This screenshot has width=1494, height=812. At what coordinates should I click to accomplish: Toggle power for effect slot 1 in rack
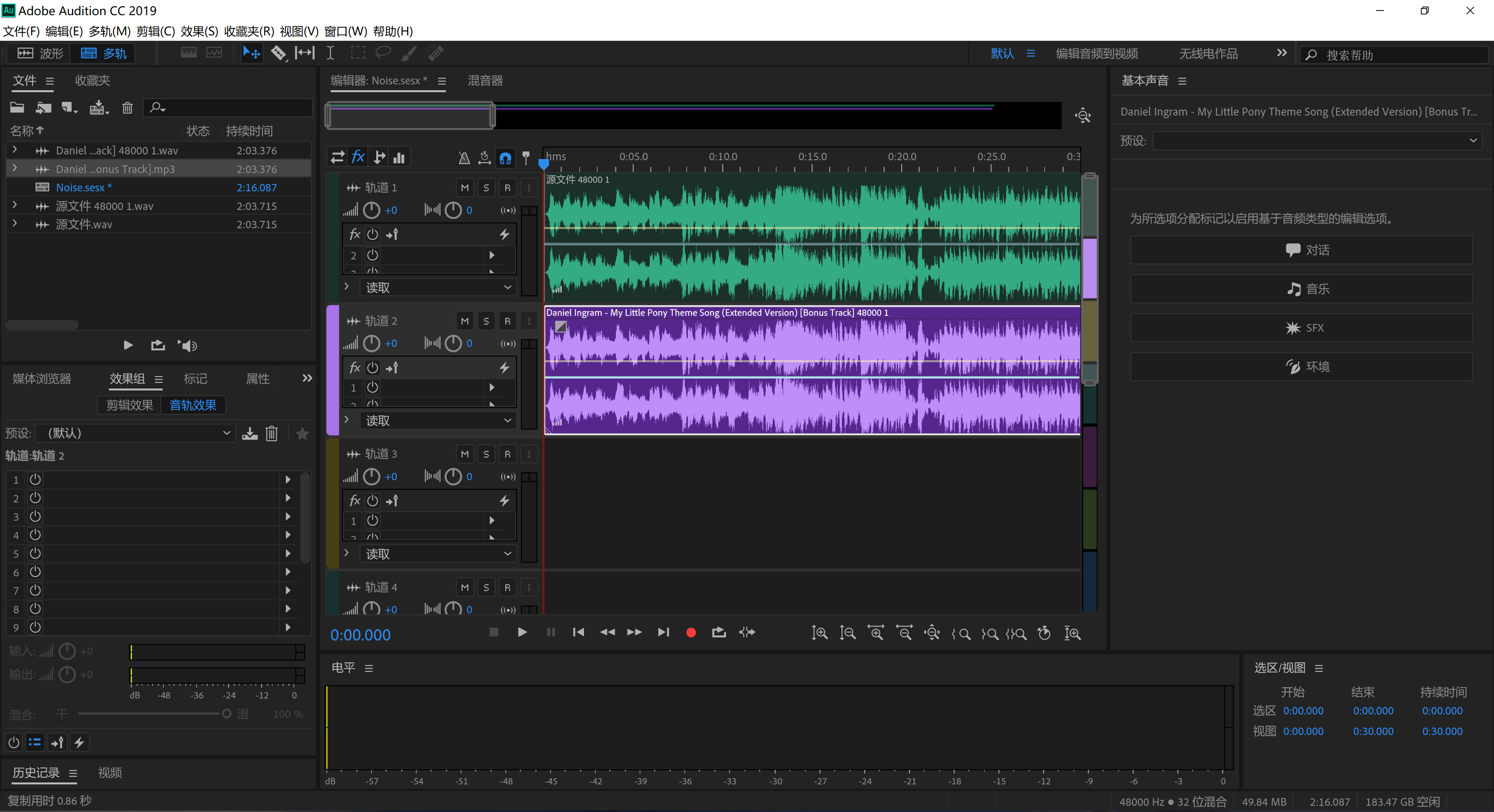35,480
